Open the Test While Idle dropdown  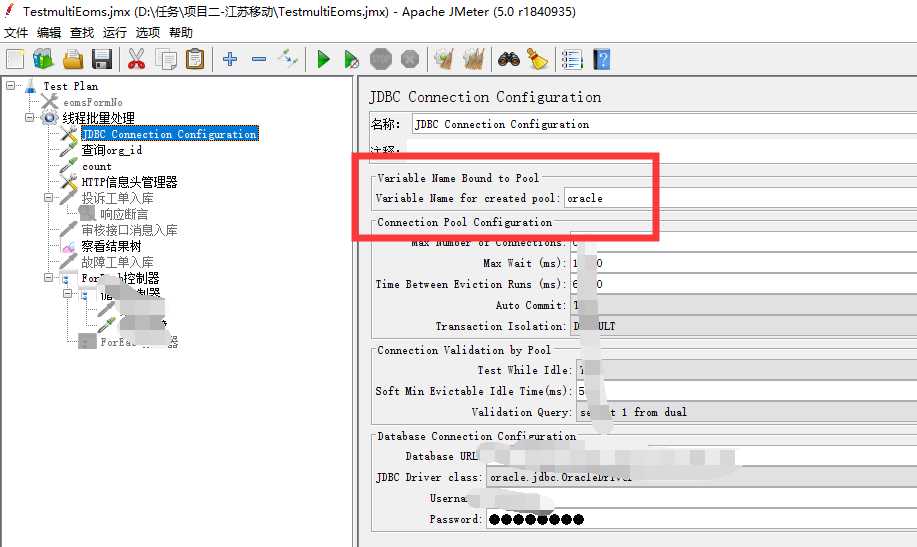click(747, 370)
